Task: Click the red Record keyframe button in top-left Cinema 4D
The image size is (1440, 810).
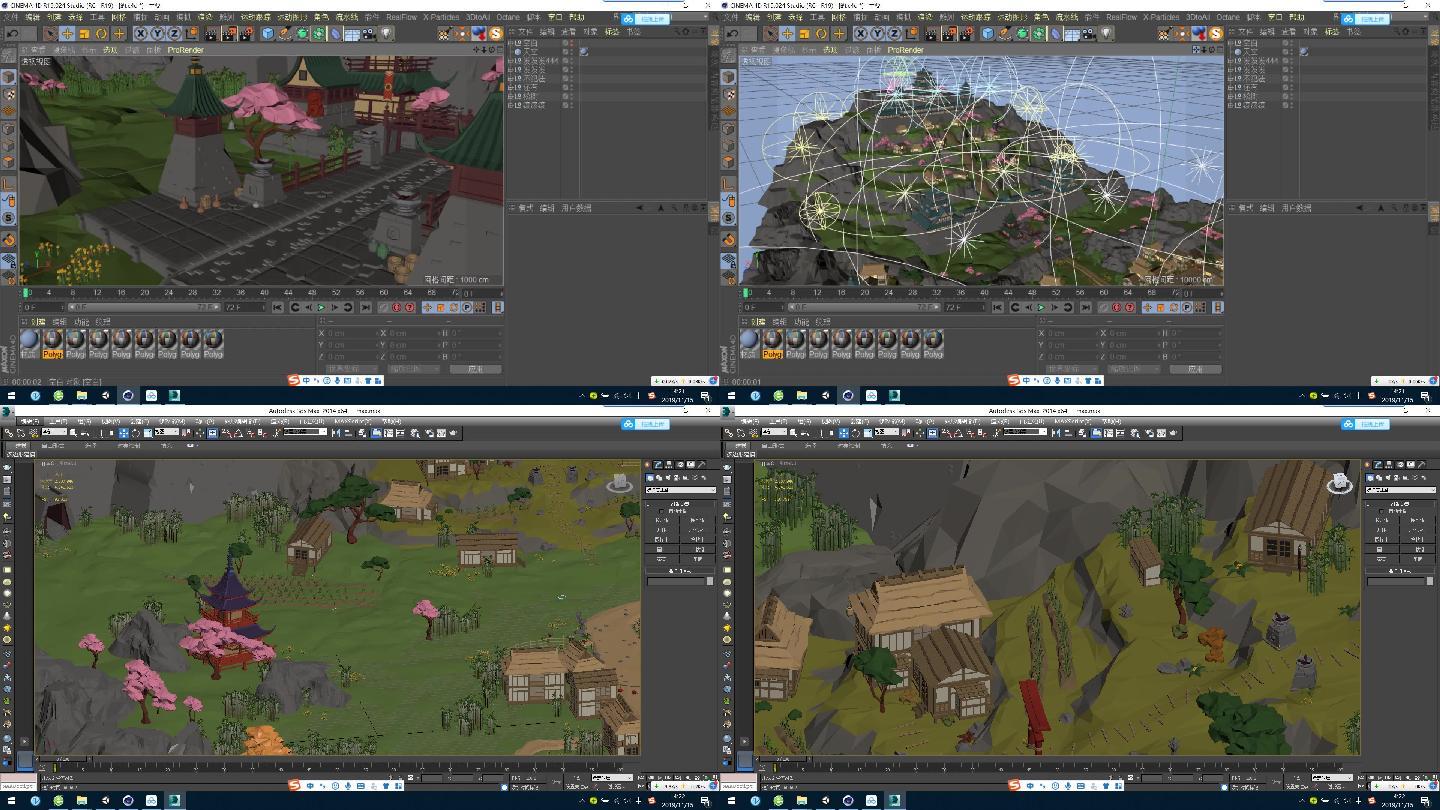Action: (x=396, y=307)
